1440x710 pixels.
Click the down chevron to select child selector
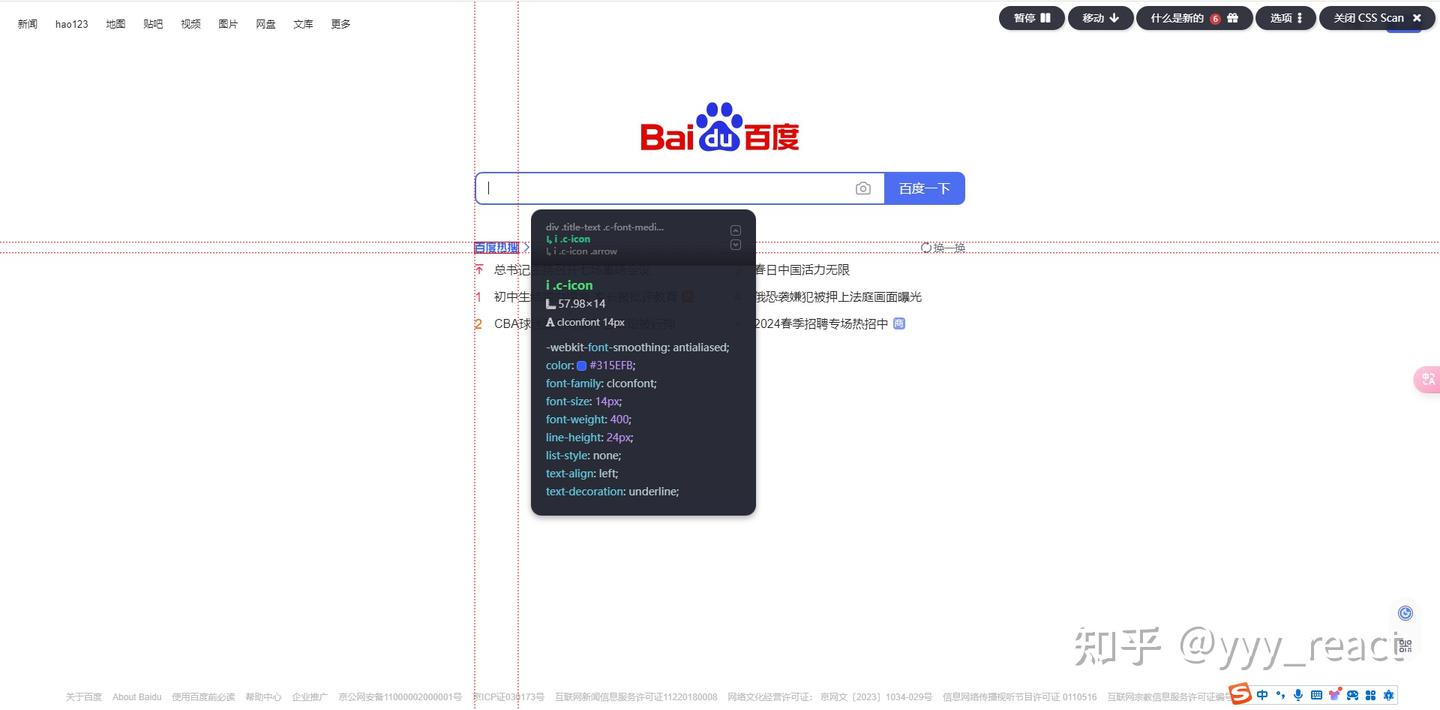click(x=735, y=245)
